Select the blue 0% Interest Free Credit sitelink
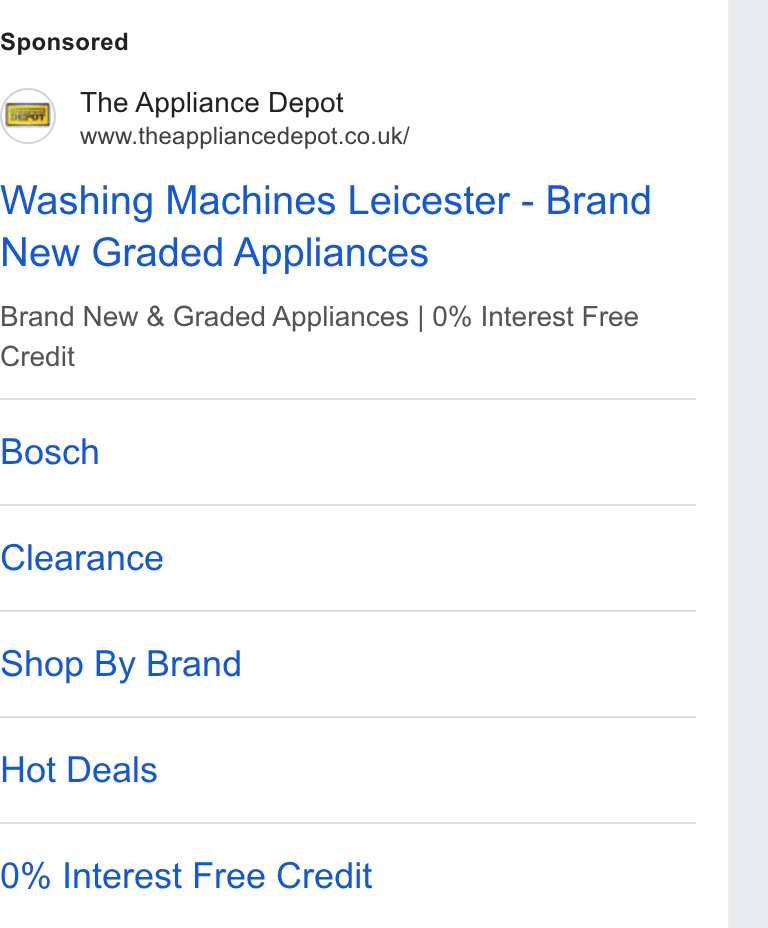Screen dimensions: 768x928 (x=186, y=876)
